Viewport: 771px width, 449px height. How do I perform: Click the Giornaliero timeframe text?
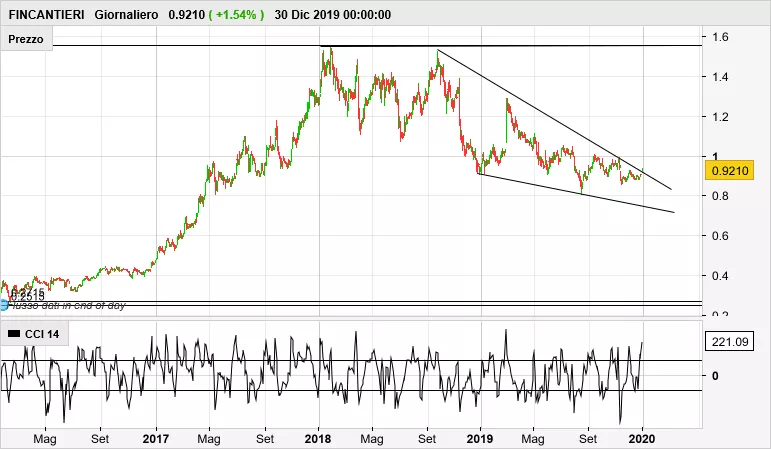coord(126,15)
